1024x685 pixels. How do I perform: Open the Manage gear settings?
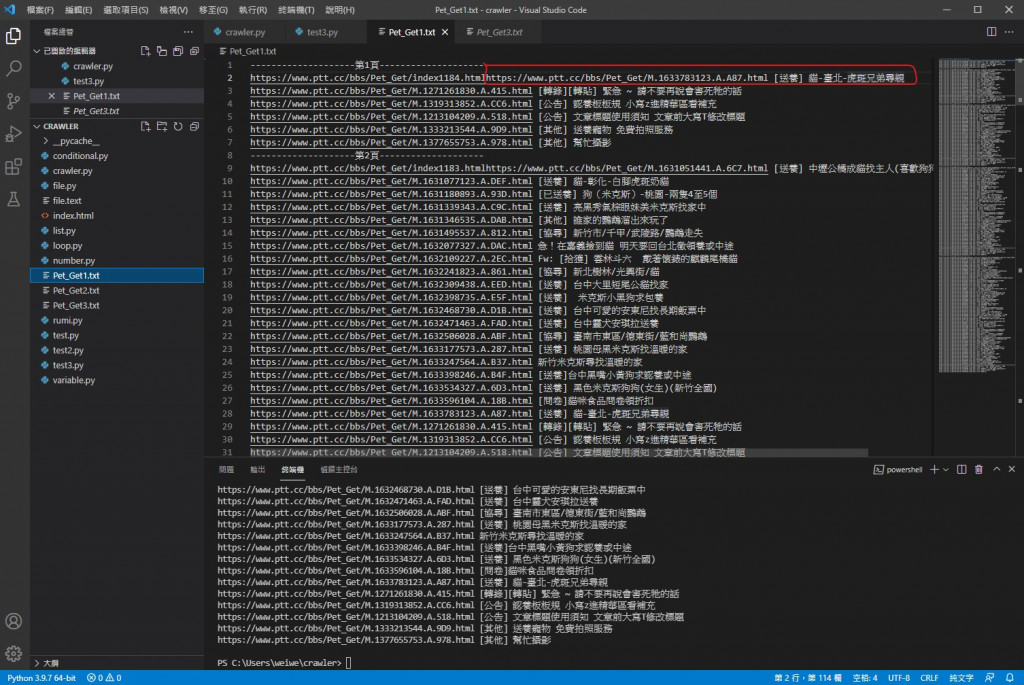[x=14, y=653]
